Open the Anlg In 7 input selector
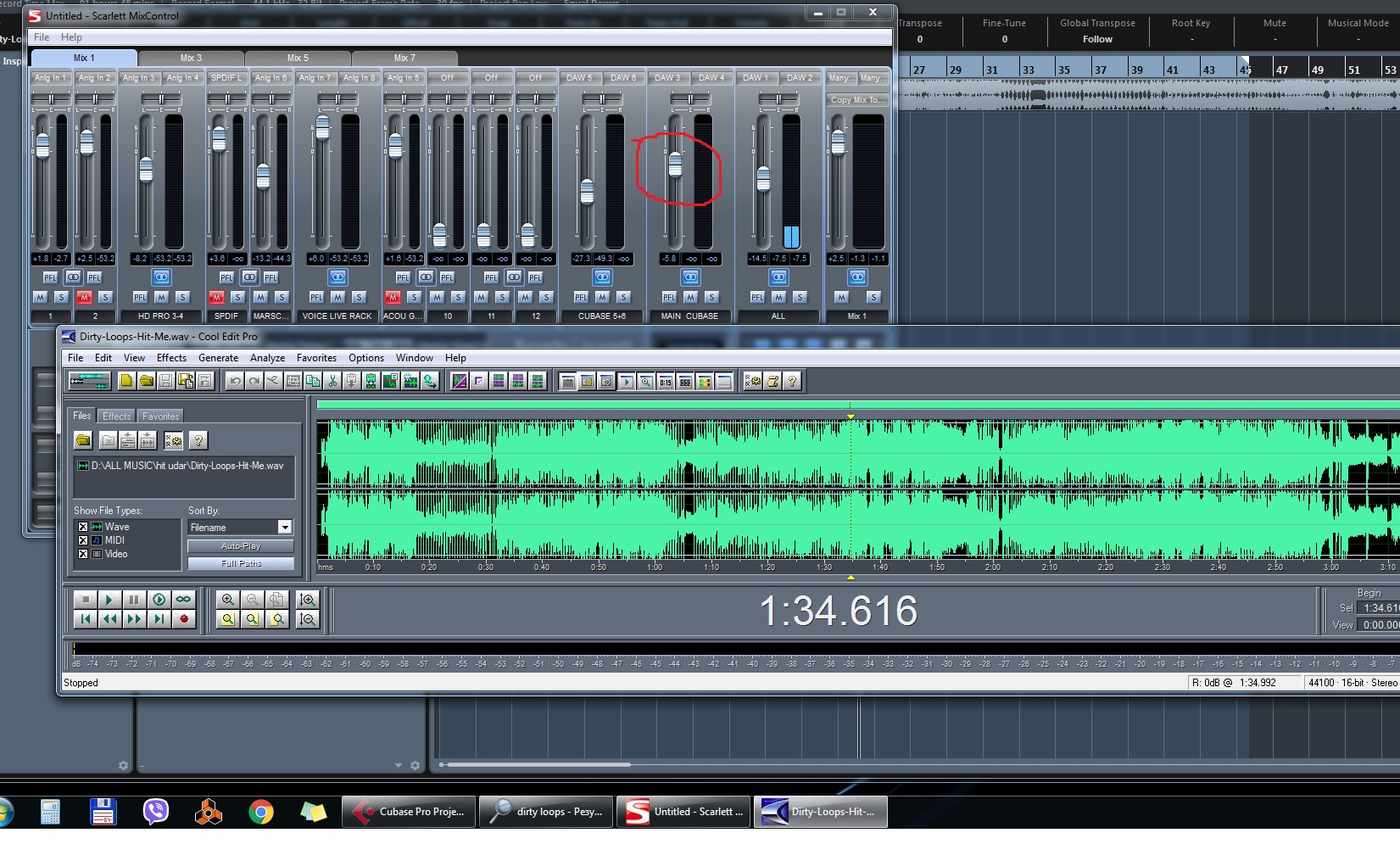Viewport: 1400px width, 844px height. point(315,78)
